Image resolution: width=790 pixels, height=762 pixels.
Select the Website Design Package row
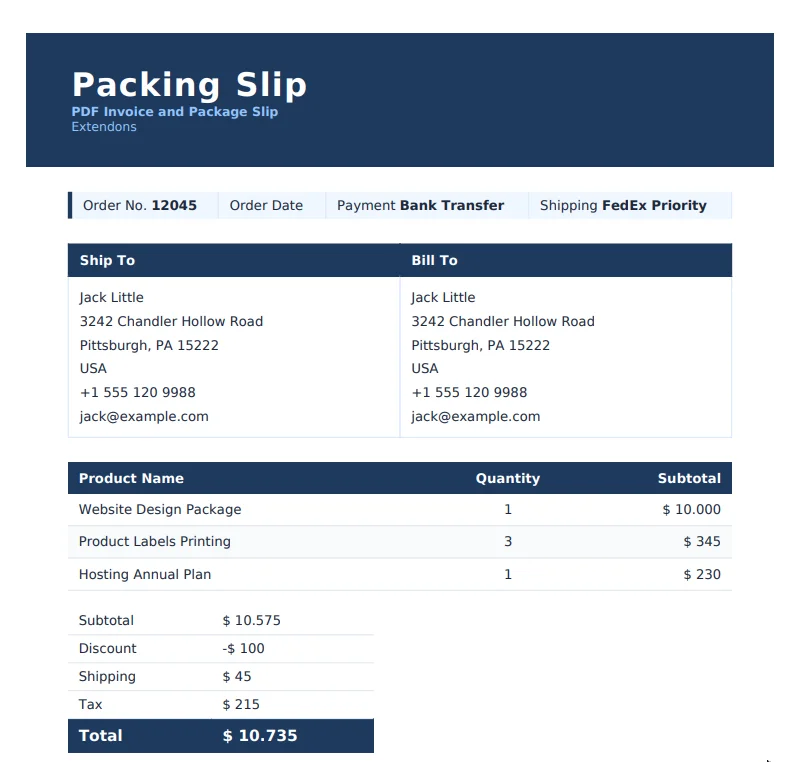pyautogui.click(x=400, y=510)
